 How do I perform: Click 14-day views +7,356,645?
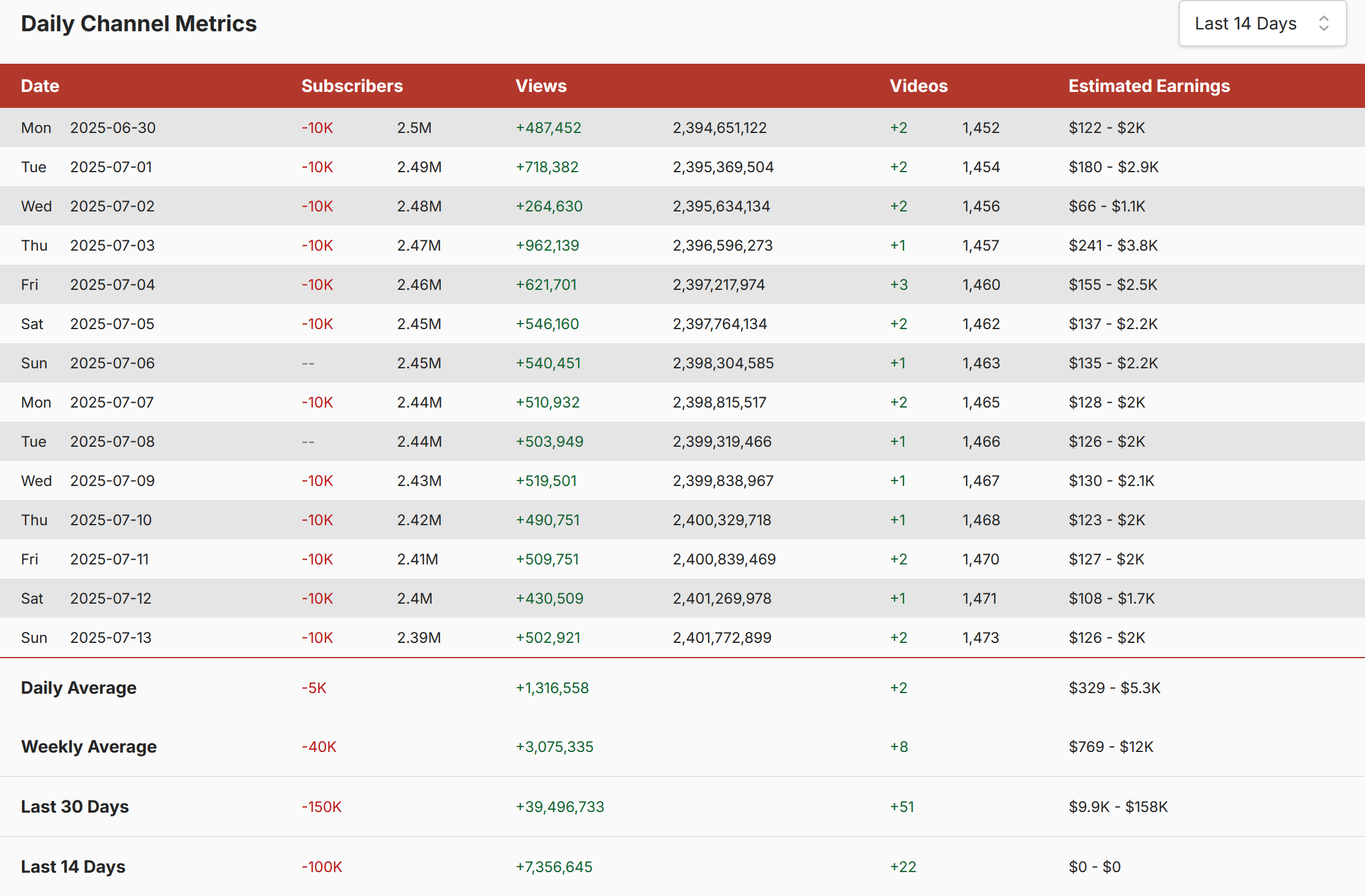(553, 867)
